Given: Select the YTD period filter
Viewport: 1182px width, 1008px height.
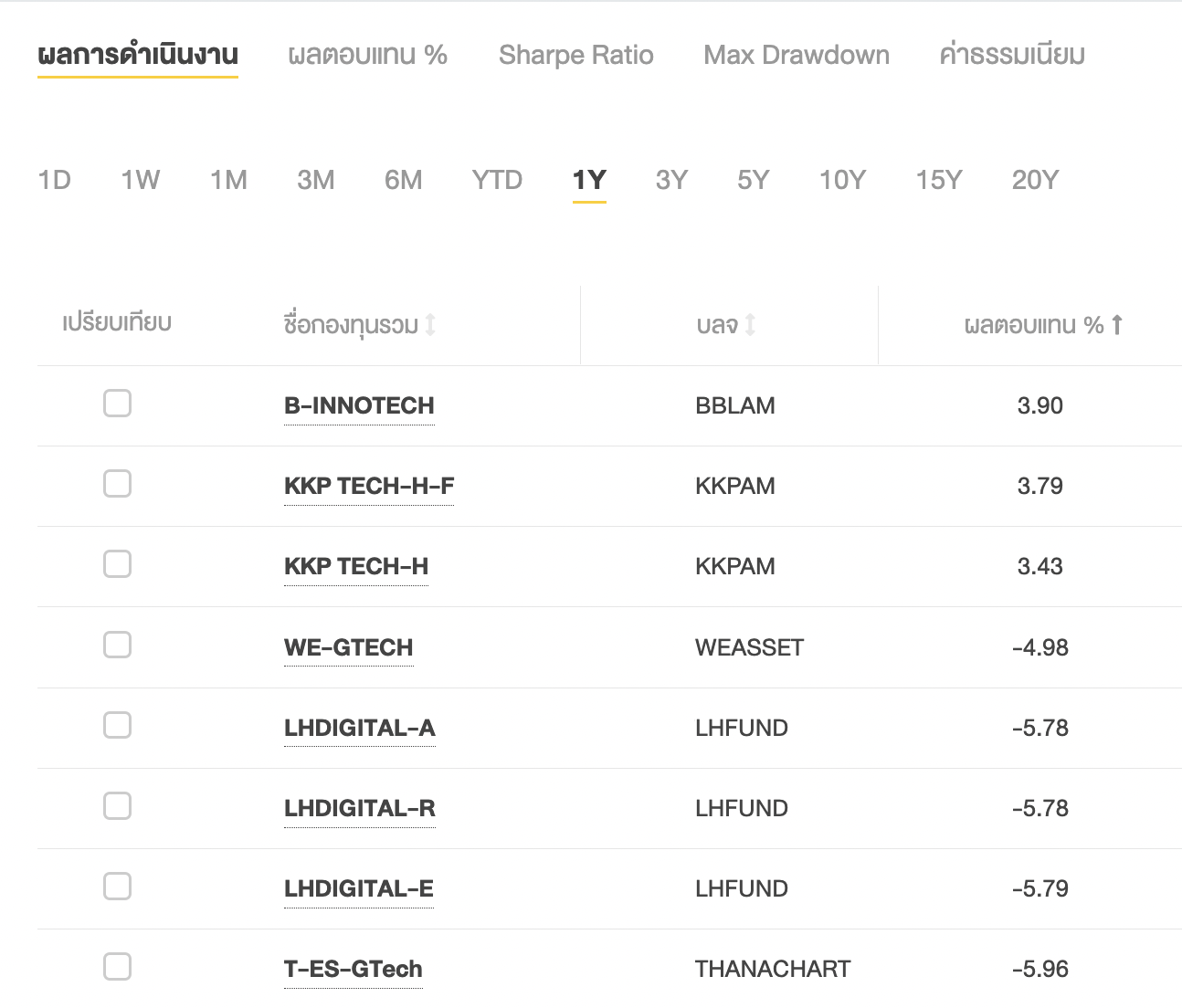Looking at the screenshot, I should [x=497, y=180].
